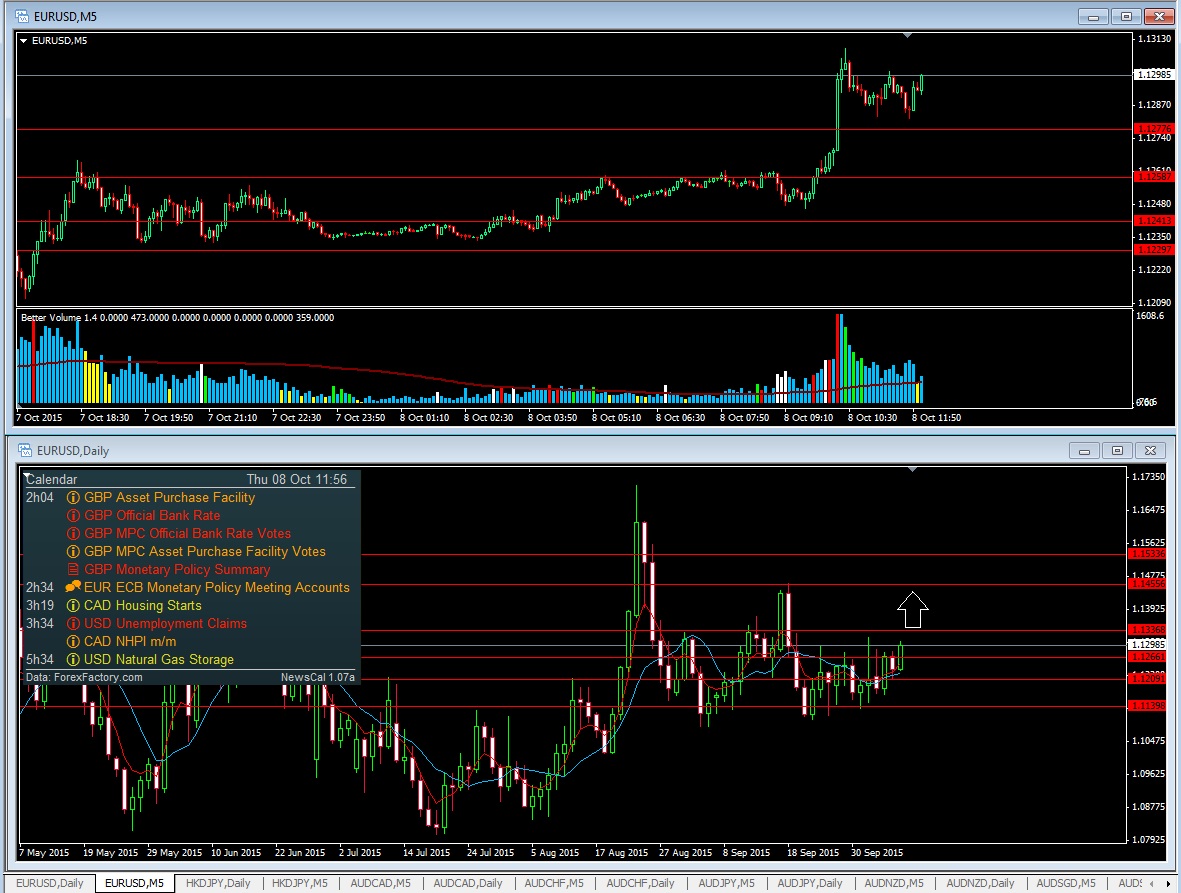Click the Better Volume 1.4 indicator label

click(177, 318)
